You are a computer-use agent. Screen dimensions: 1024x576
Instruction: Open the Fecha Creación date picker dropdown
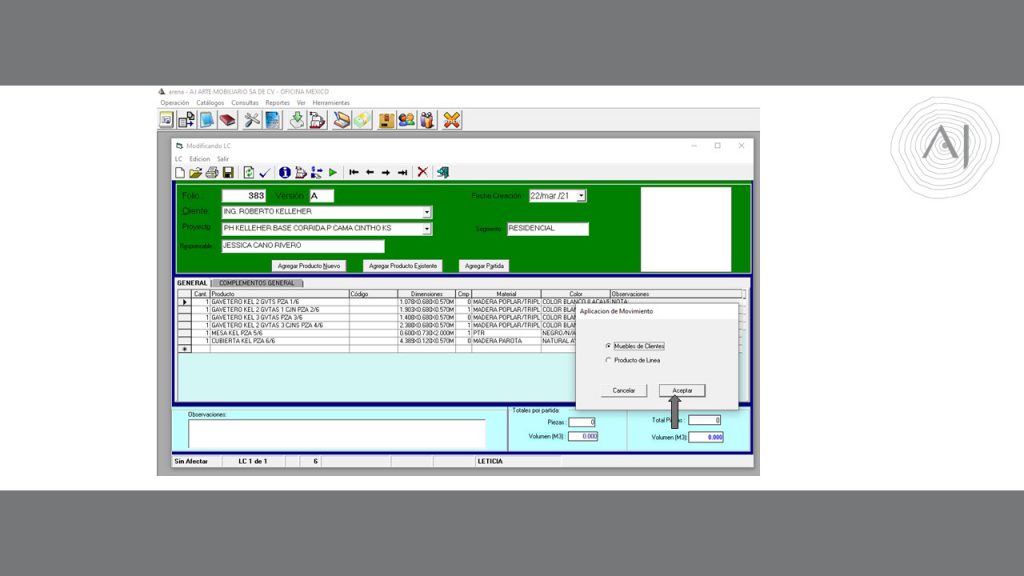pyautogui.click(x=581, y=196)
